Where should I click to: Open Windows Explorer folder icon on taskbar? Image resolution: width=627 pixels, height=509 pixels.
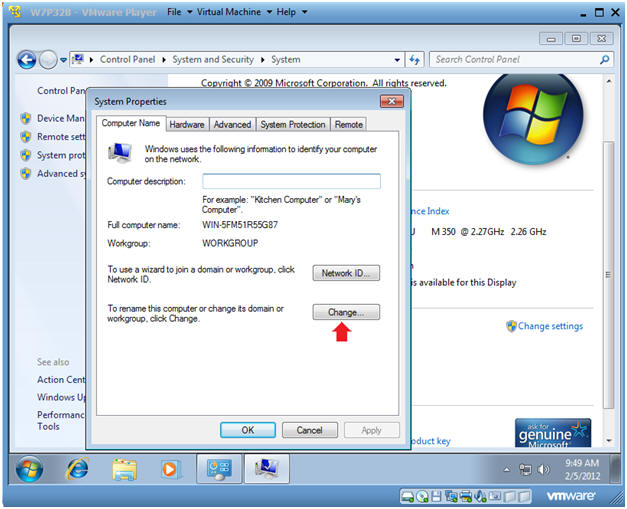click(124, 469)
